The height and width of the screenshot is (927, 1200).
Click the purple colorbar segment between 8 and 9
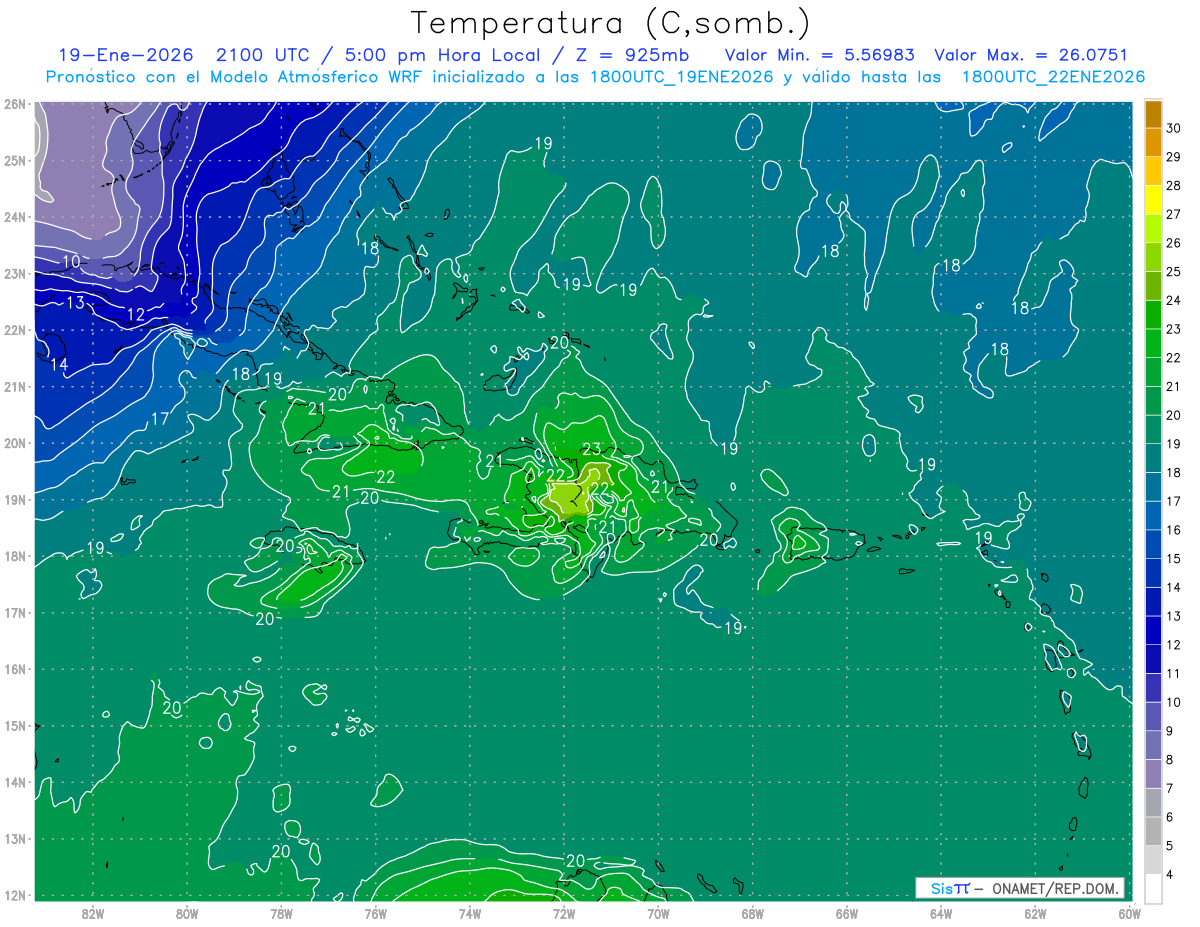coord(1153,746)
